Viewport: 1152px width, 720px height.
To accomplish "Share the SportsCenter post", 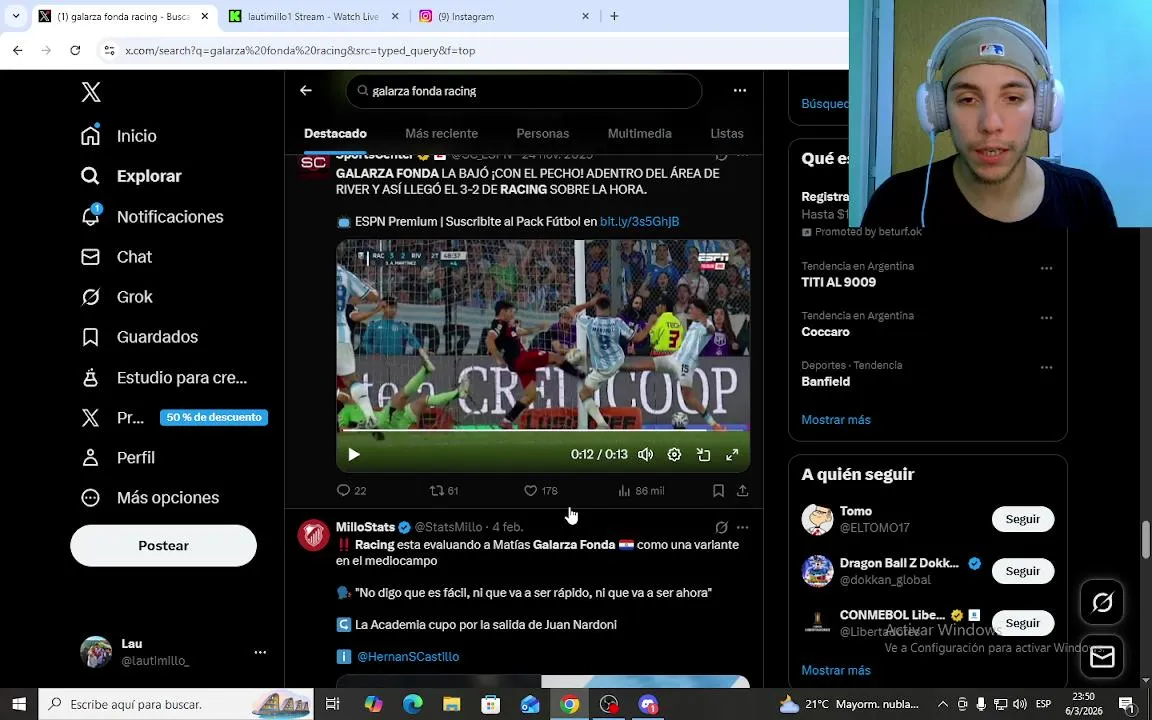I will click(x=743, y=491).
